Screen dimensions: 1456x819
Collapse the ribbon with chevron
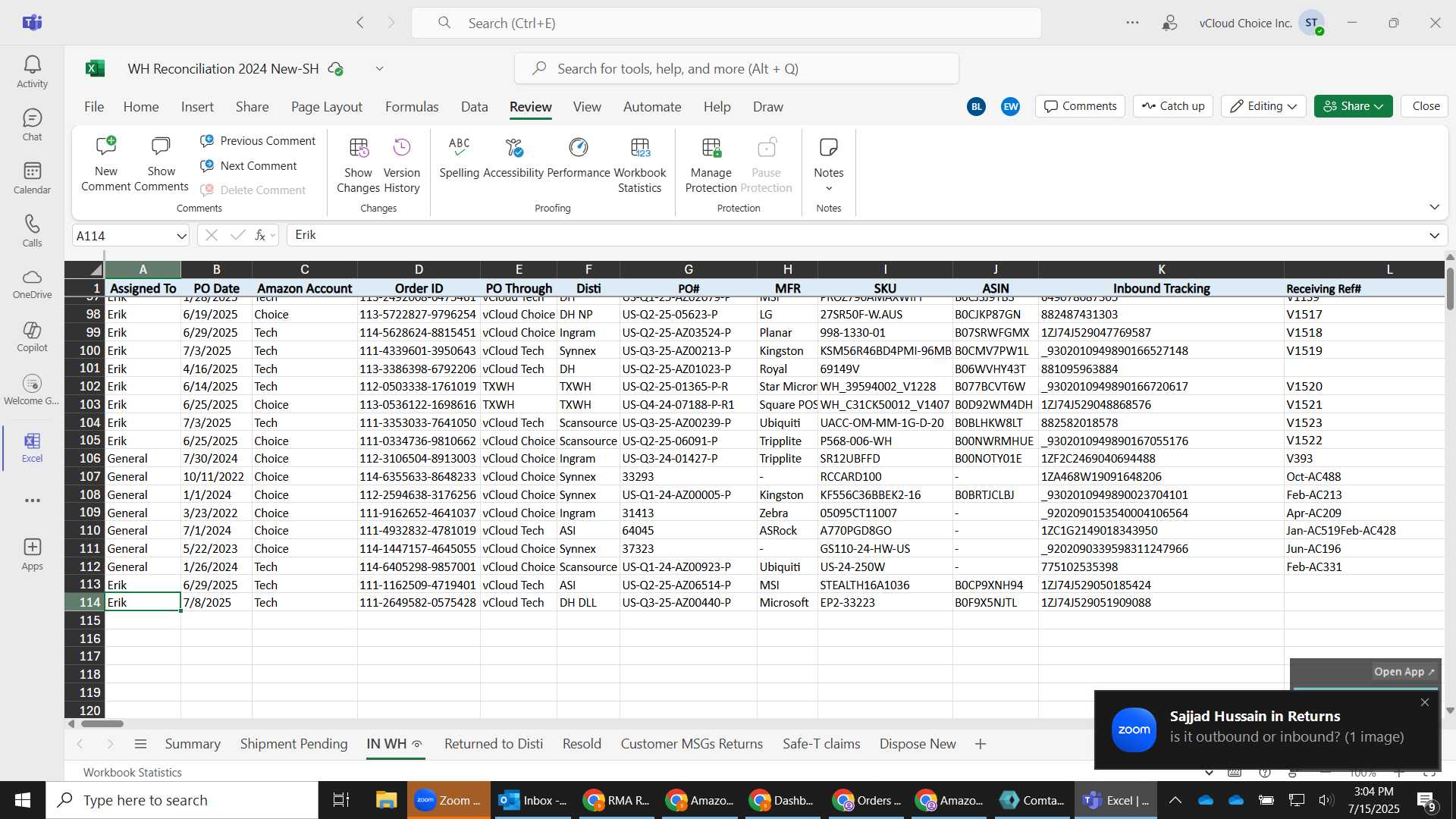tap(1434, 207)
